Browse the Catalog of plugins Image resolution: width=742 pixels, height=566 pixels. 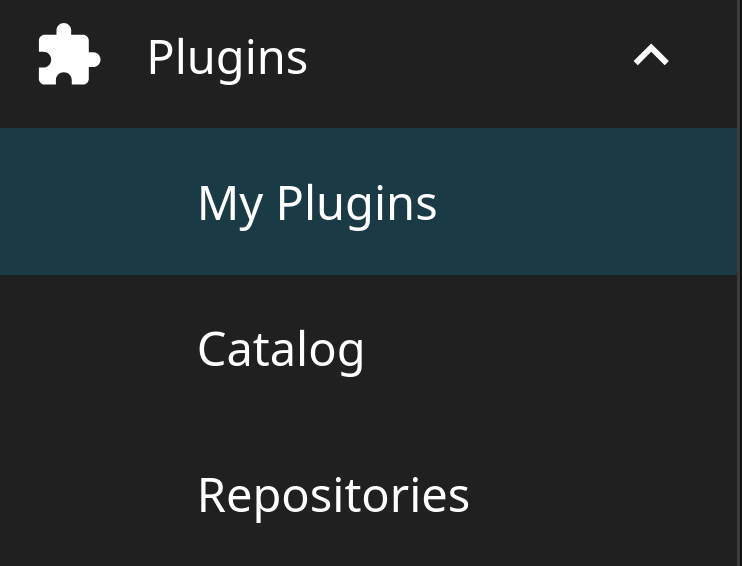[281, 349]
